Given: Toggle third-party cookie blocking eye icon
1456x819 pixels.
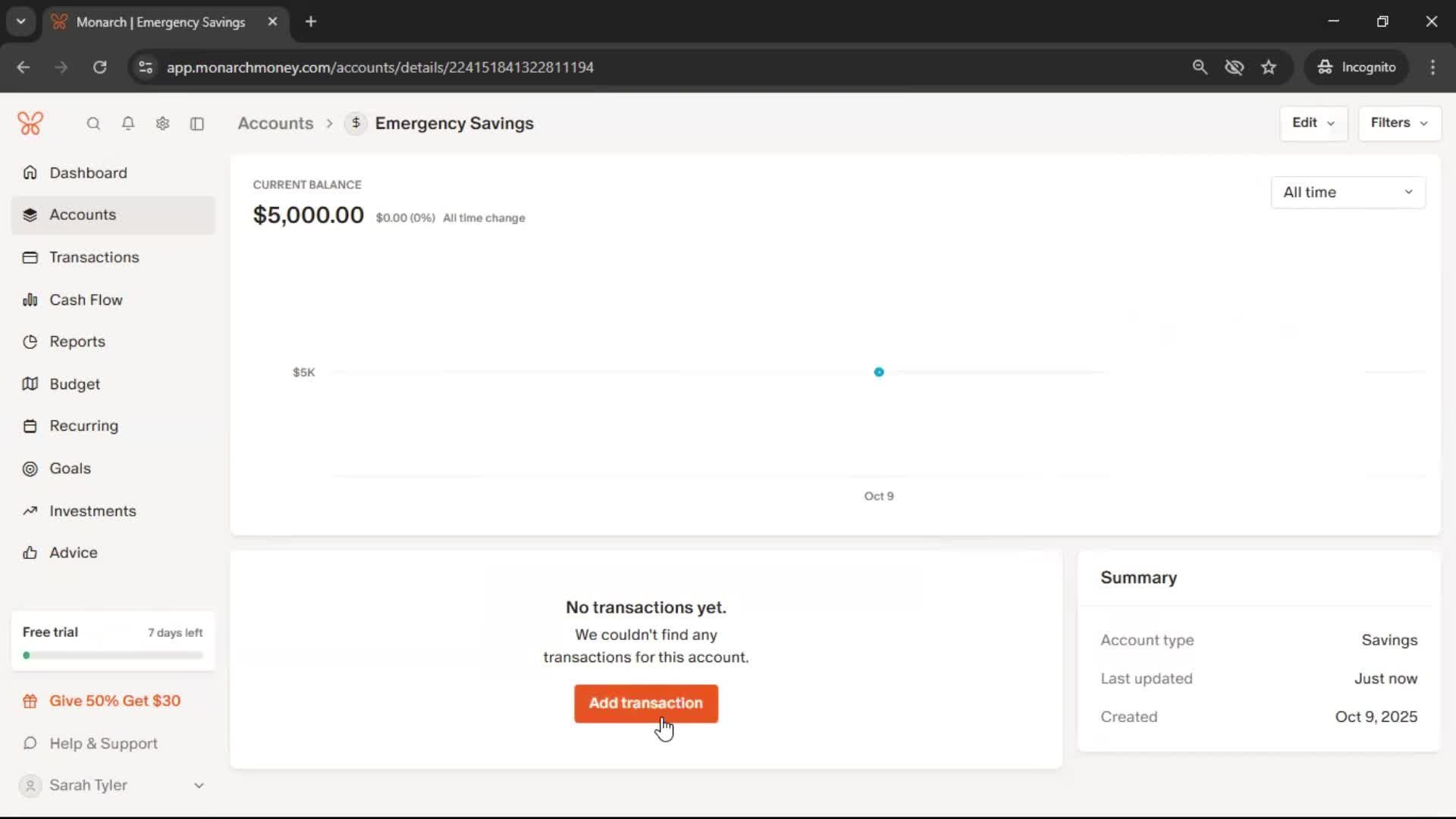Looking at the screenshot, I should (1234, 67).
